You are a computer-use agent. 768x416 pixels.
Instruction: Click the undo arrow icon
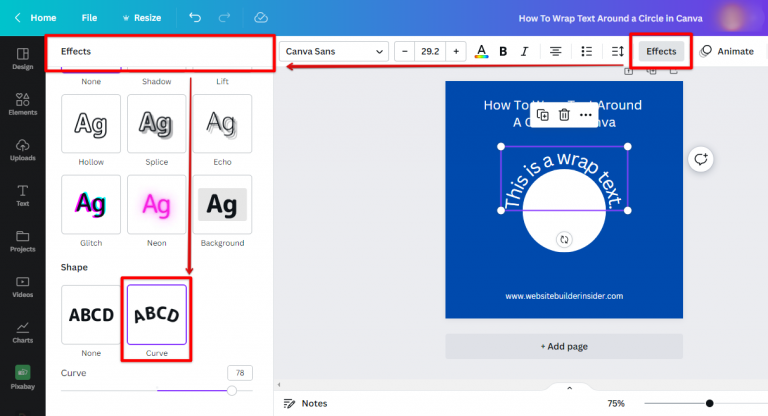click(194, 18)
